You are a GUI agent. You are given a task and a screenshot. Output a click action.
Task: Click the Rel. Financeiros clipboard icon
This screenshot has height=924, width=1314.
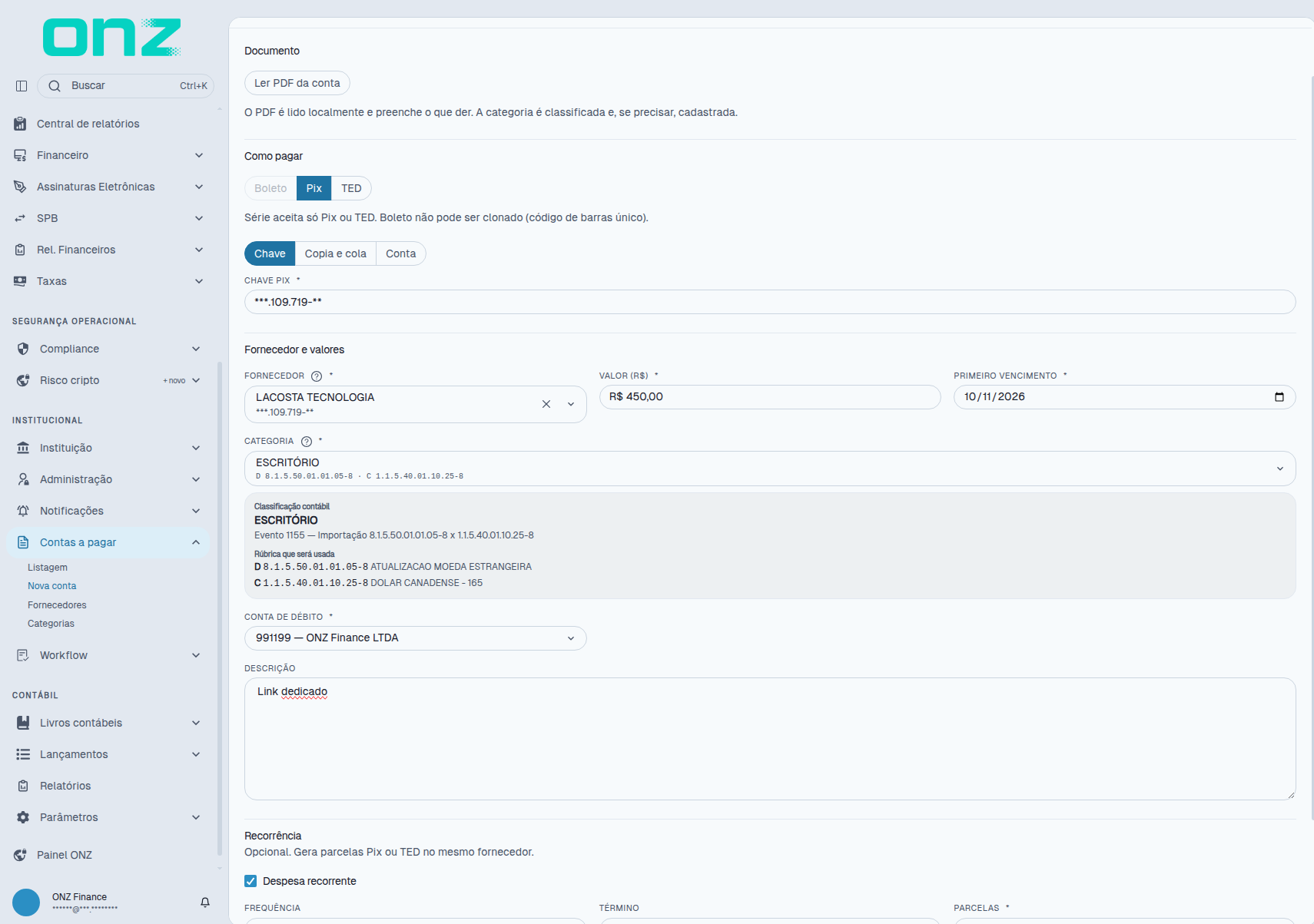tap(20, 250)
